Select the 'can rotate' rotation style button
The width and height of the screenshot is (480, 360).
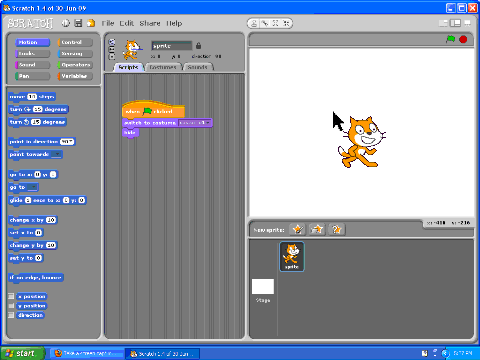coord(112,42)
